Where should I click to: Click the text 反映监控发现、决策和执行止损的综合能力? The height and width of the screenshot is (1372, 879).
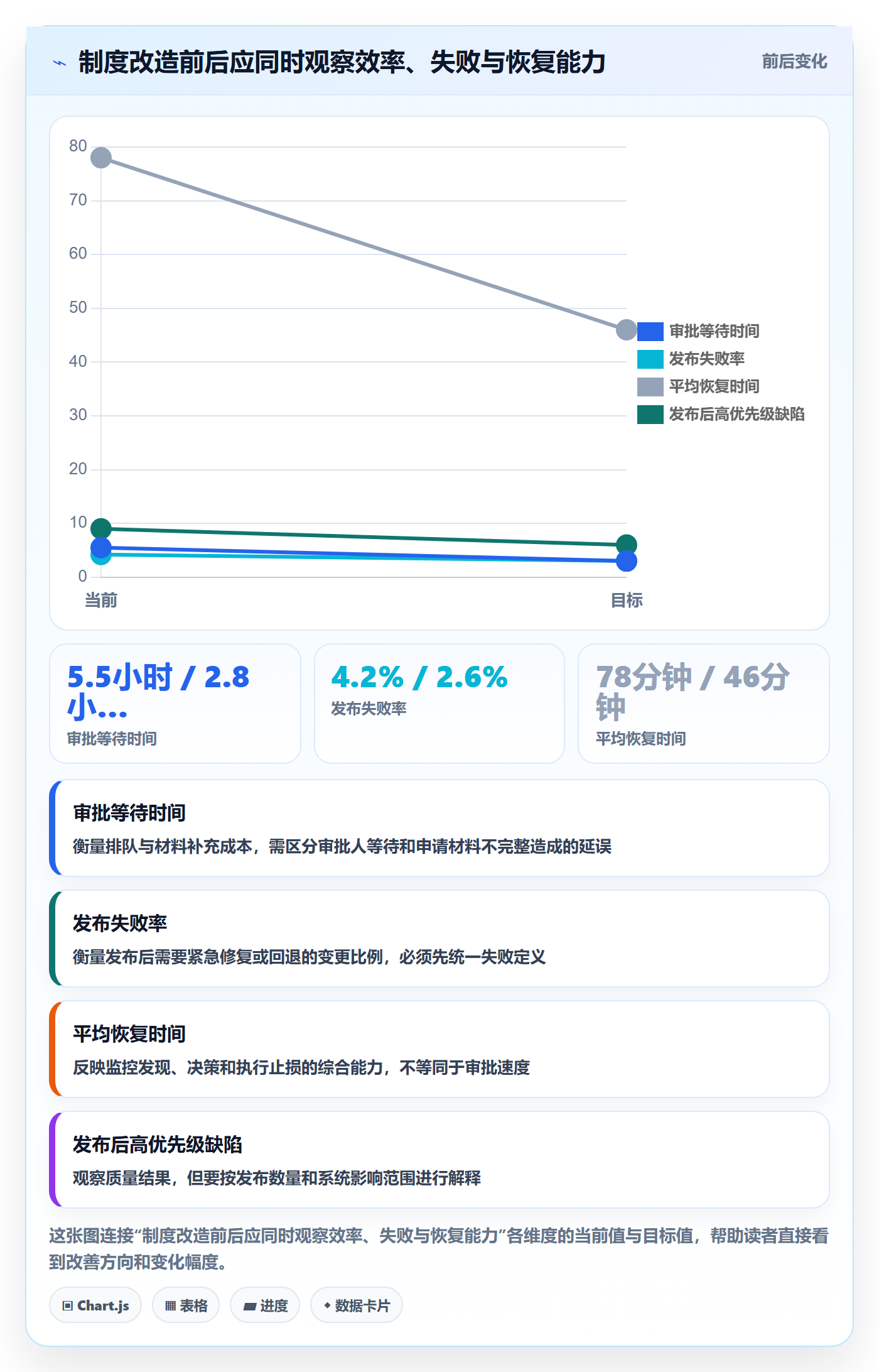(228, 1068)
